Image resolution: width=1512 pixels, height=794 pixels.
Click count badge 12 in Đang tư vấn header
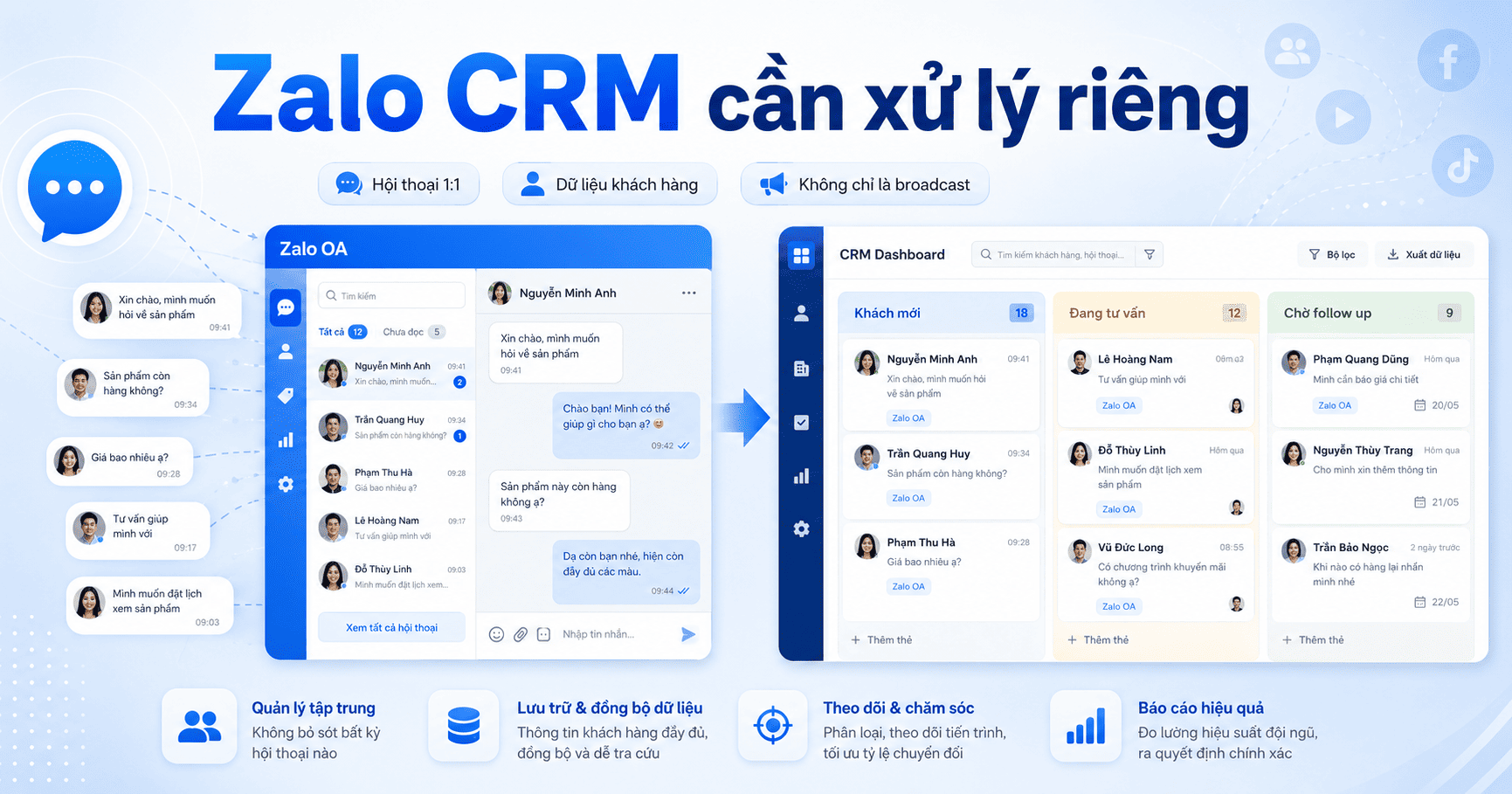(x=1233, y=313)
